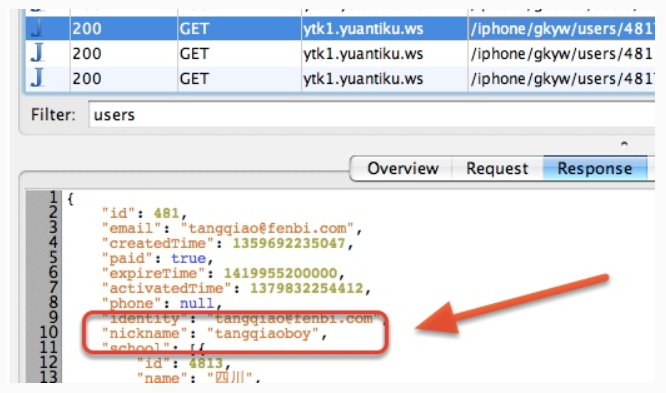666x393 pixels.
Task: Click the JSON icon in the highlighted request row
Action: (x=37, y=28)
